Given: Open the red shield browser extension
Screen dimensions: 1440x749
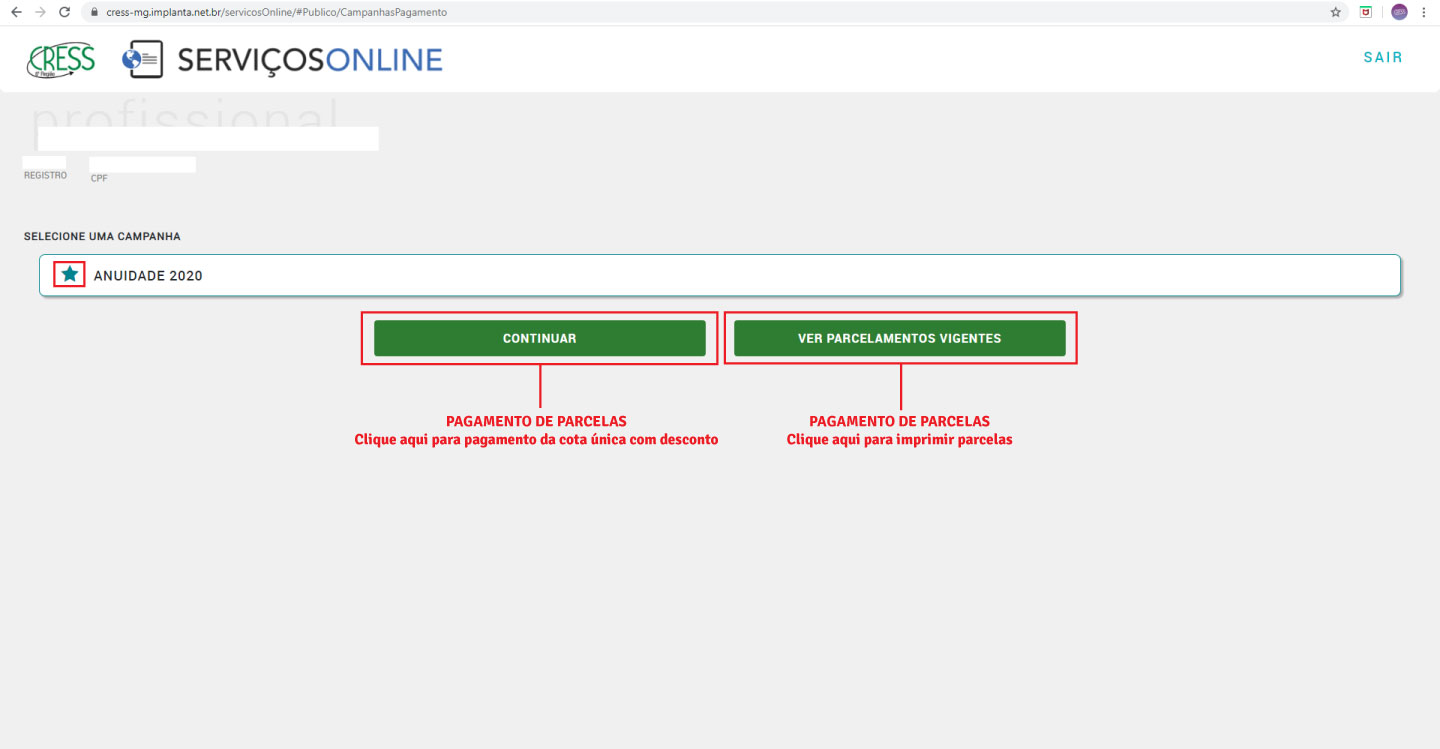Looking at the screenshot, I should click(1366, 12).
